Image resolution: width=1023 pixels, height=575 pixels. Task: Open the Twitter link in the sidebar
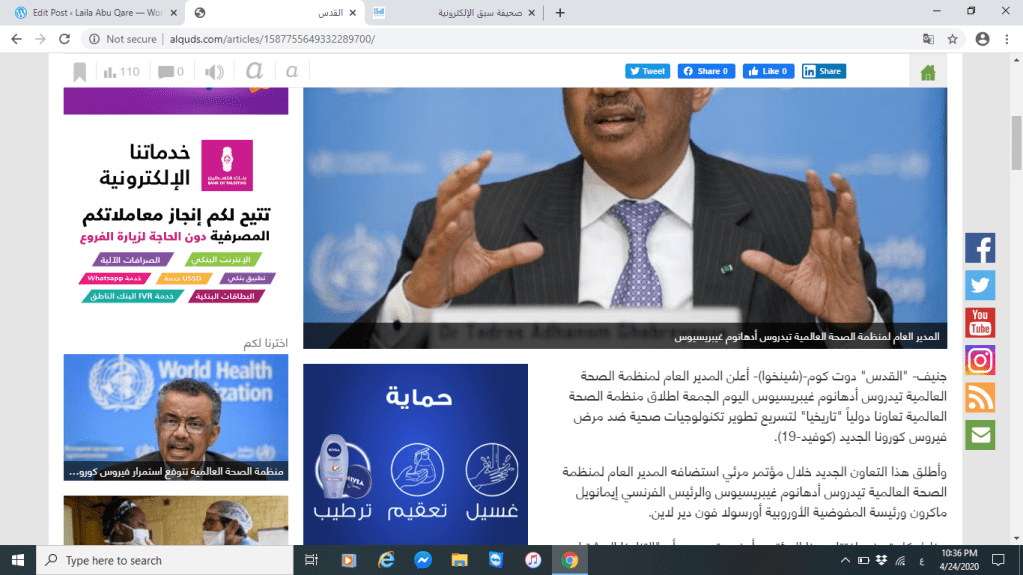[x=980, y=285]
